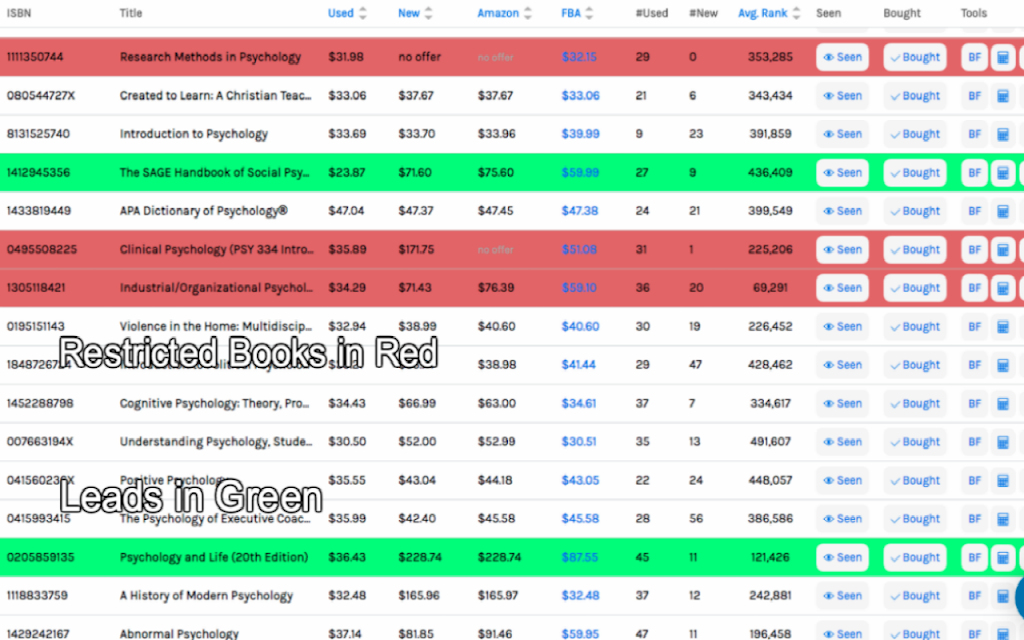Click BF tool for Clinical Psychology row
Image resolution: width=1024 pixels, height=640 pixels.
point(974,250)
